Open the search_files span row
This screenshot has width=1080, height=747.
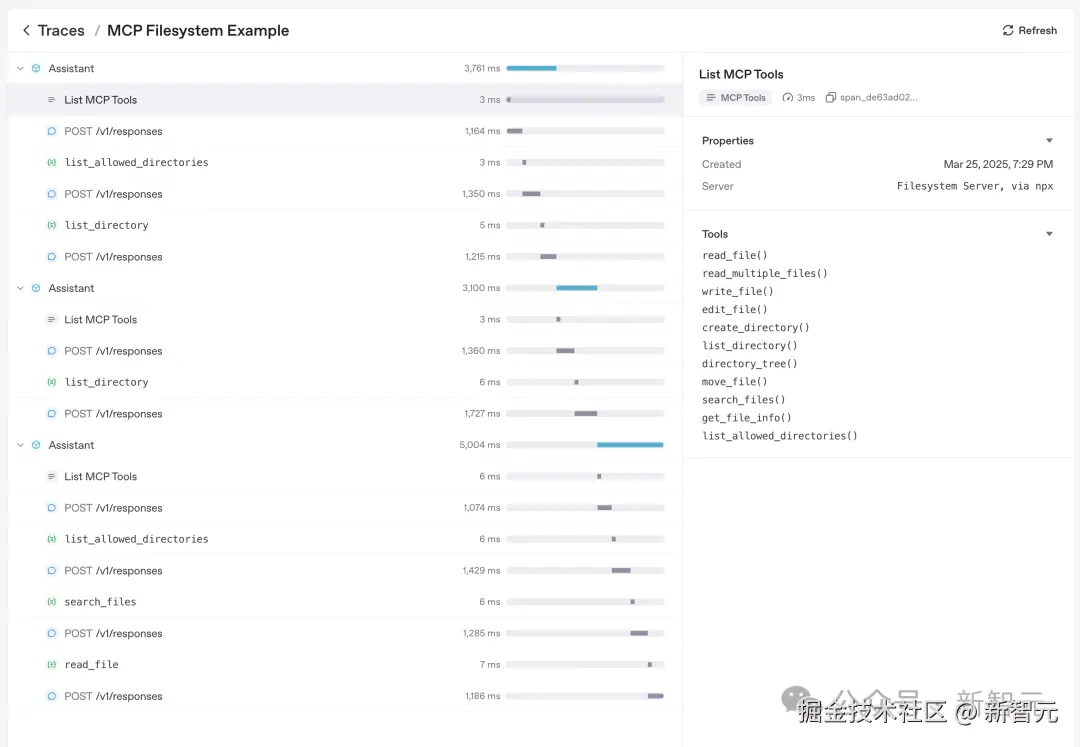click(100, 602)
